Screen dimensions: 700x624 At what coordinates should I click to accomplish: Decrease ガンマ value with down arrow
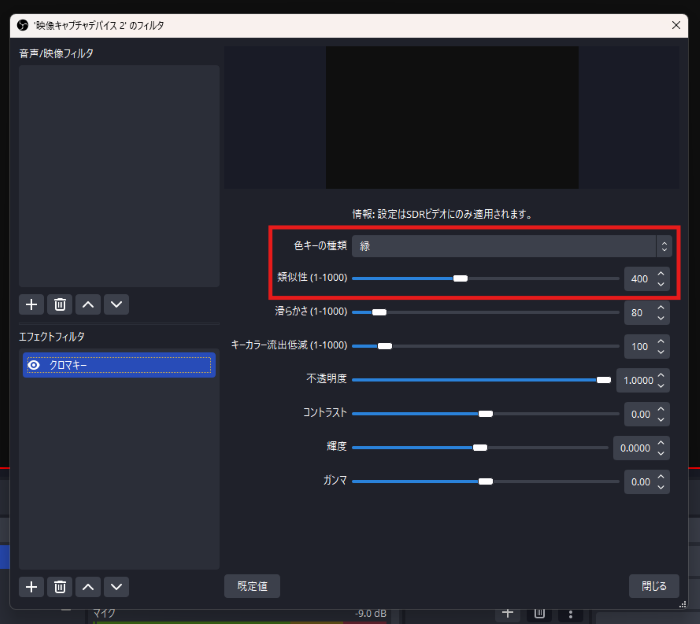point(661,488)
